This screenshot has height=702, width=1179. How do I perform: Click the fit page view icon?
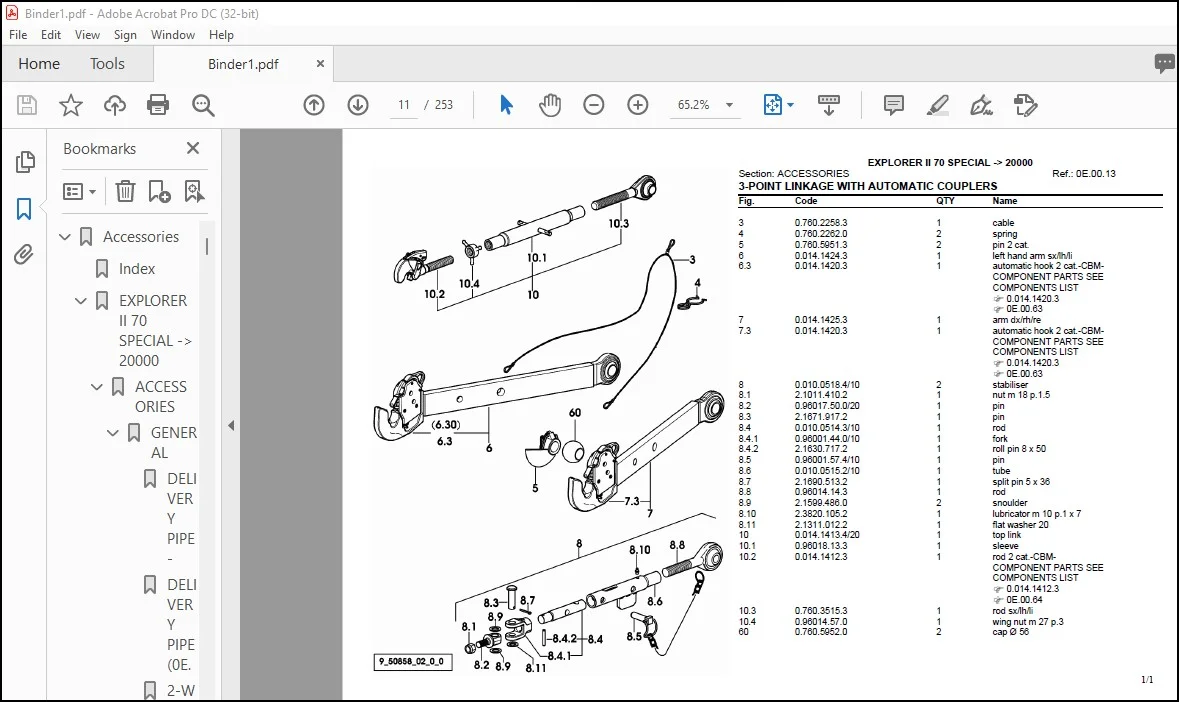[773, 105]
